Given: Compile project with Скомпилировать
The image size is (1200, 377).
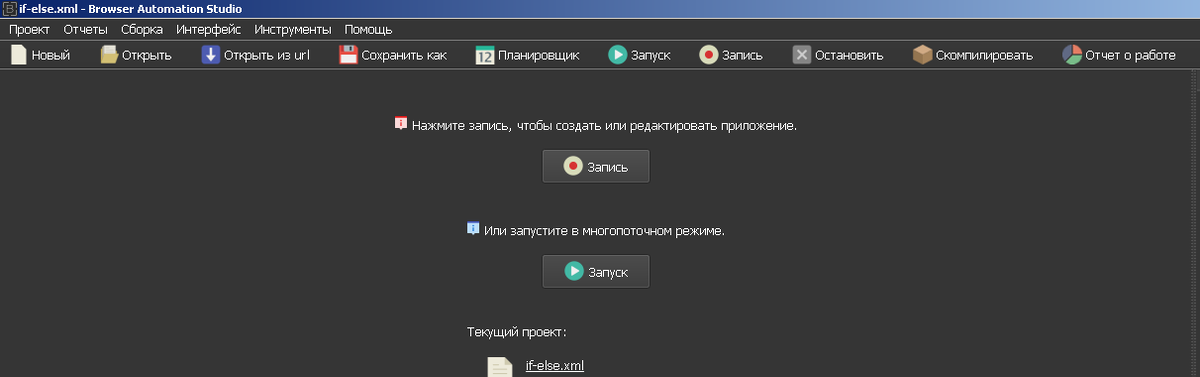Looking at the screenshot, I should (973, 55).
